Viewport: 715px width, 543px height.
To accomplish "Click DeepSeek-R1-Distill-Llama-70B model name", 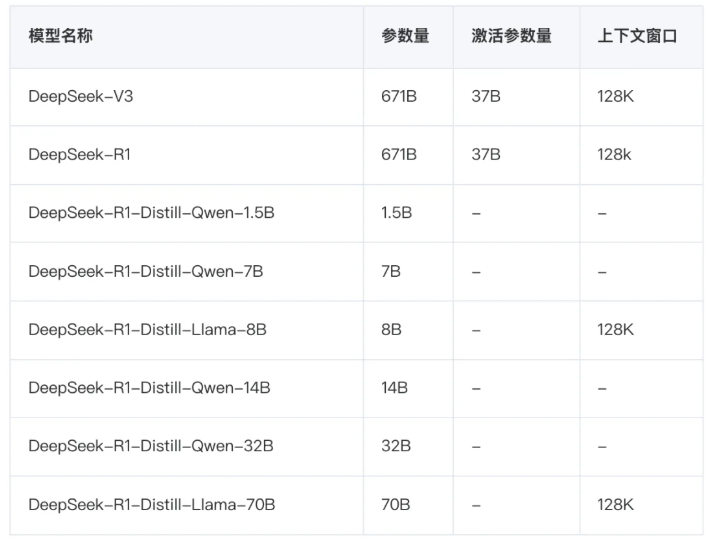I will pos(152,505).
